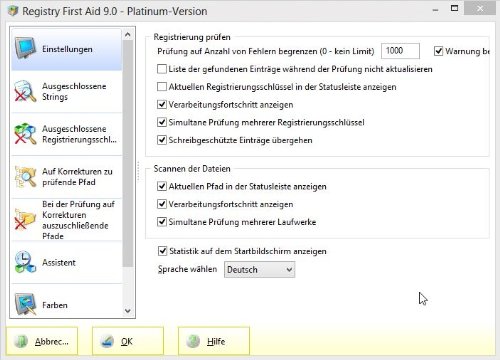
Task: Click the dotted splitter handle beside the sidebar
Action: click(138, 171)
